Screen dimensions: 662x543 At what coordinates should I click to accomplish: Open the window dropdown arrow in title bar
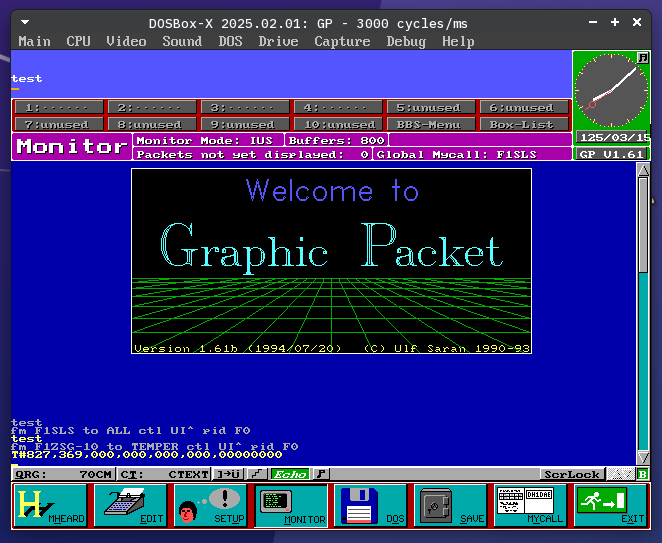(25, 22)
